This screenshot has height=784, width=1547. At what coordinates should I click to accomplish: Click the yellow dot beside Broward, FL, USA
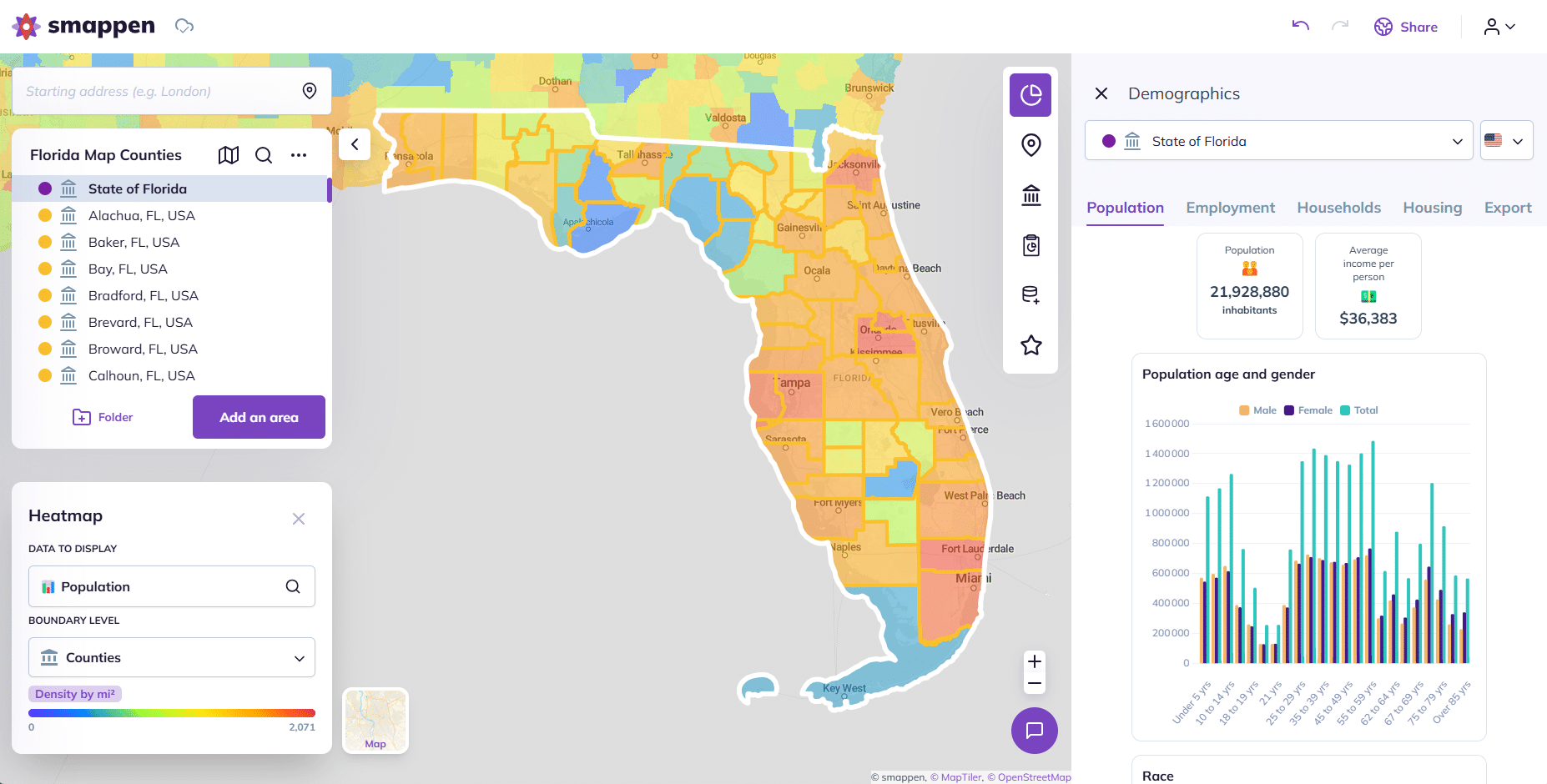pyautogui.click(x=46, y=349)
